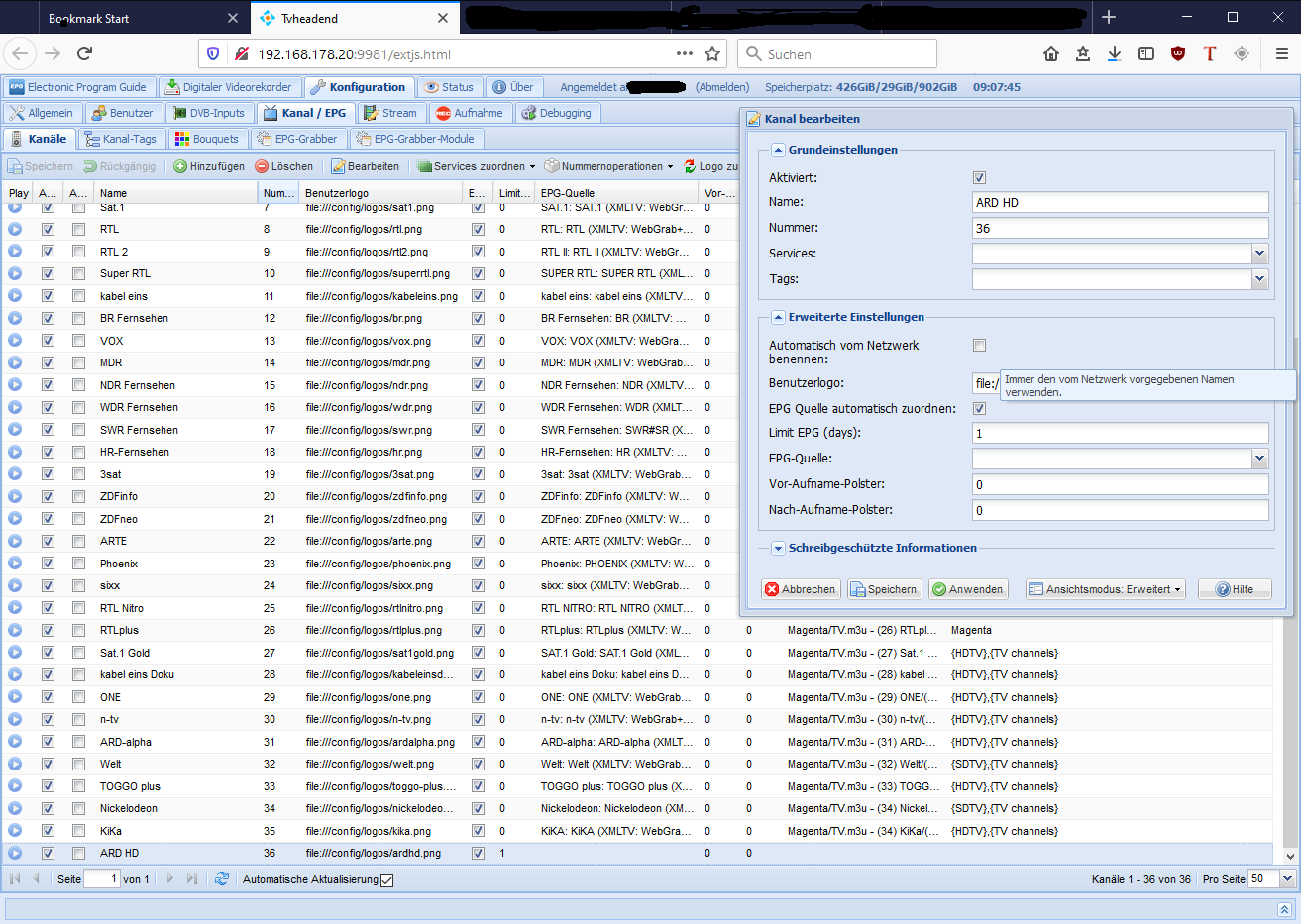1301x924 pixels.
Task: Click Abbrechen button in dialog
Action: (x=801, y=589)
